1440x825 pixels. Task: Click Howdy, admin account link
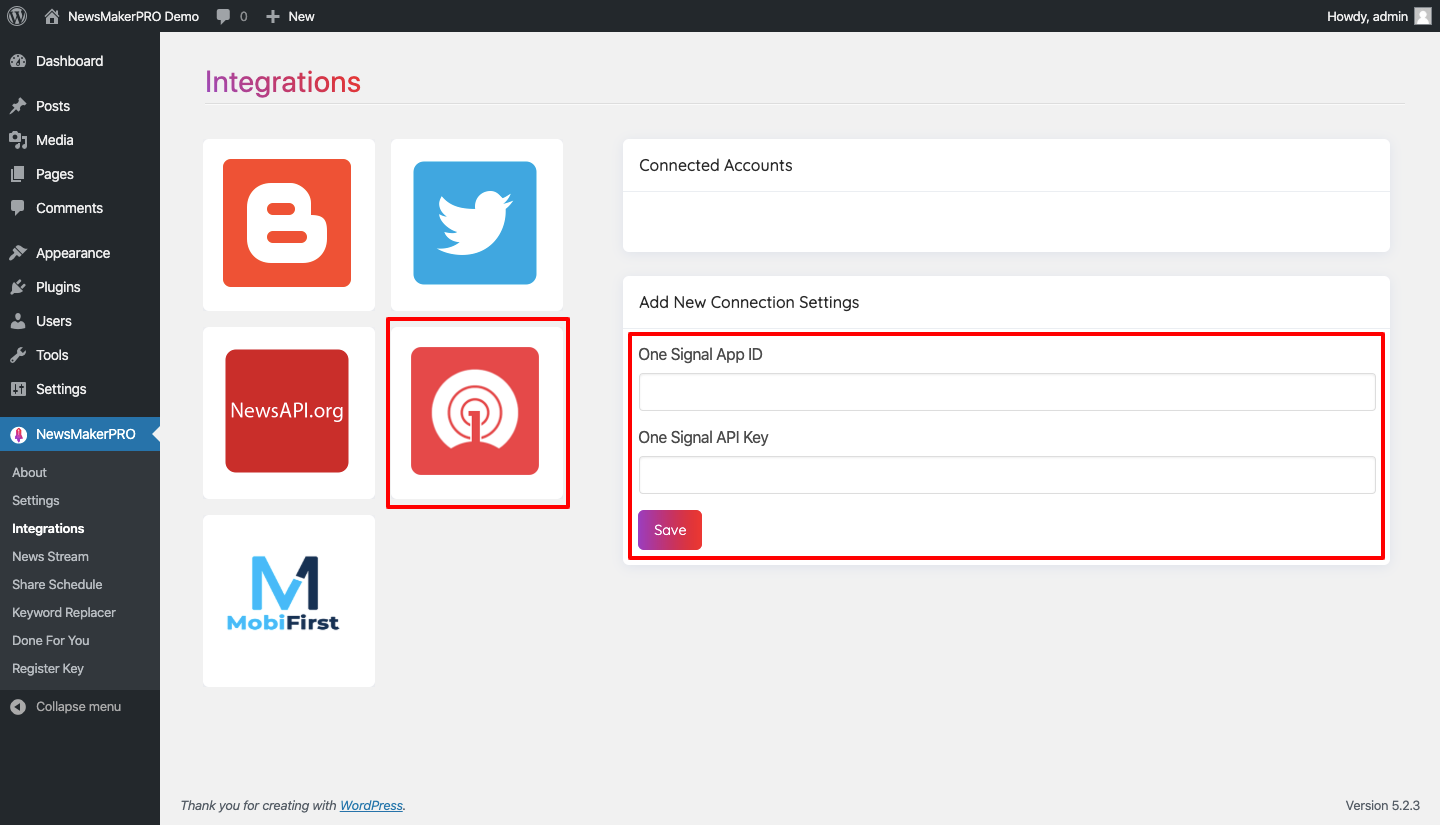click(x=1367, y=16)
